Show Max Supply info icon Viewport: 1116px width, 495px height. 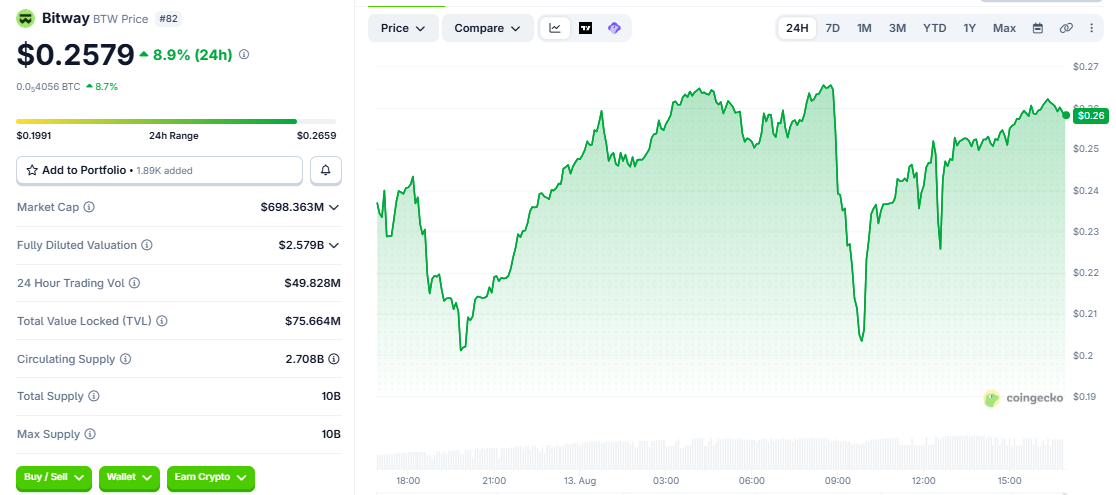[x=90, y=434]
